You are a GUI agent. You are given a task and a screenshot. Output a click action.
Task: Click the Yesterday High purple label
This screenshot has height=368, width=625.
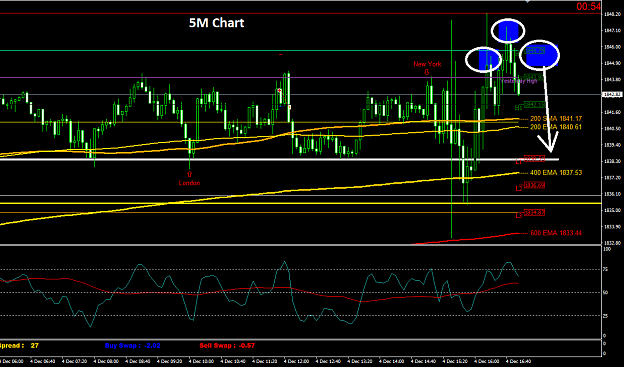click(x=519, y=81)
